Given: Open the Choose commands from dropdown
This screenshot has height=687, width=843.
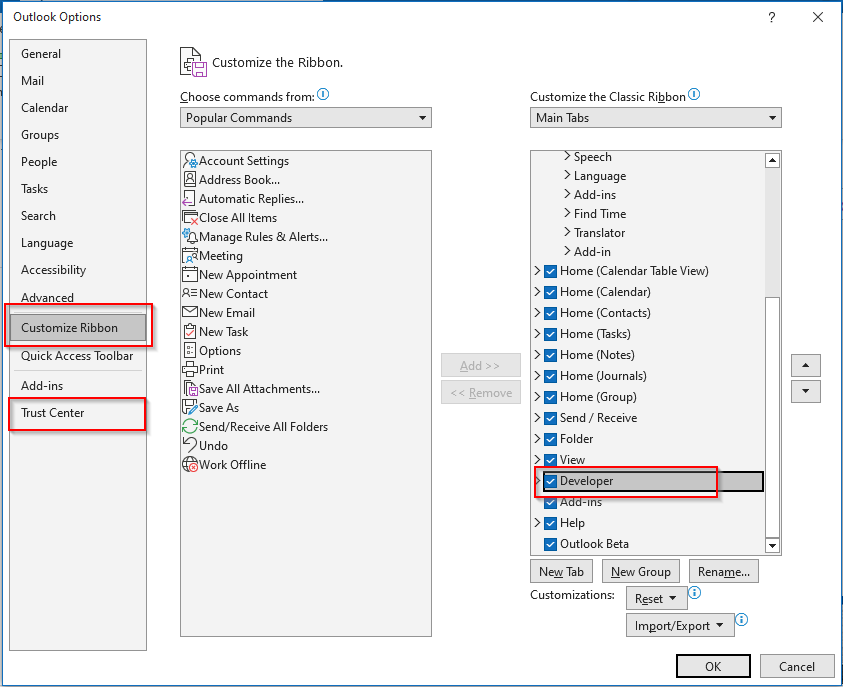Looking at the screenshot, I should point(306,118).
